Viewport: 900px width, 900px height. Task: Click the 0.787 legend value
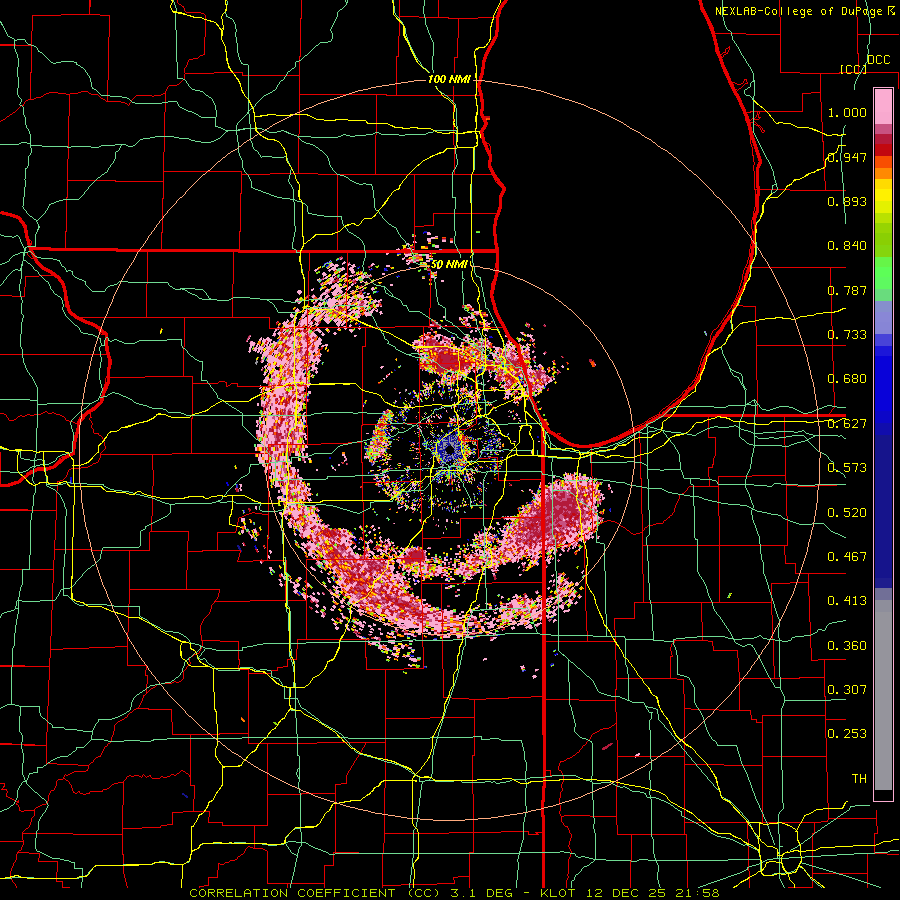pyautogui.click(x=847, y=290)
